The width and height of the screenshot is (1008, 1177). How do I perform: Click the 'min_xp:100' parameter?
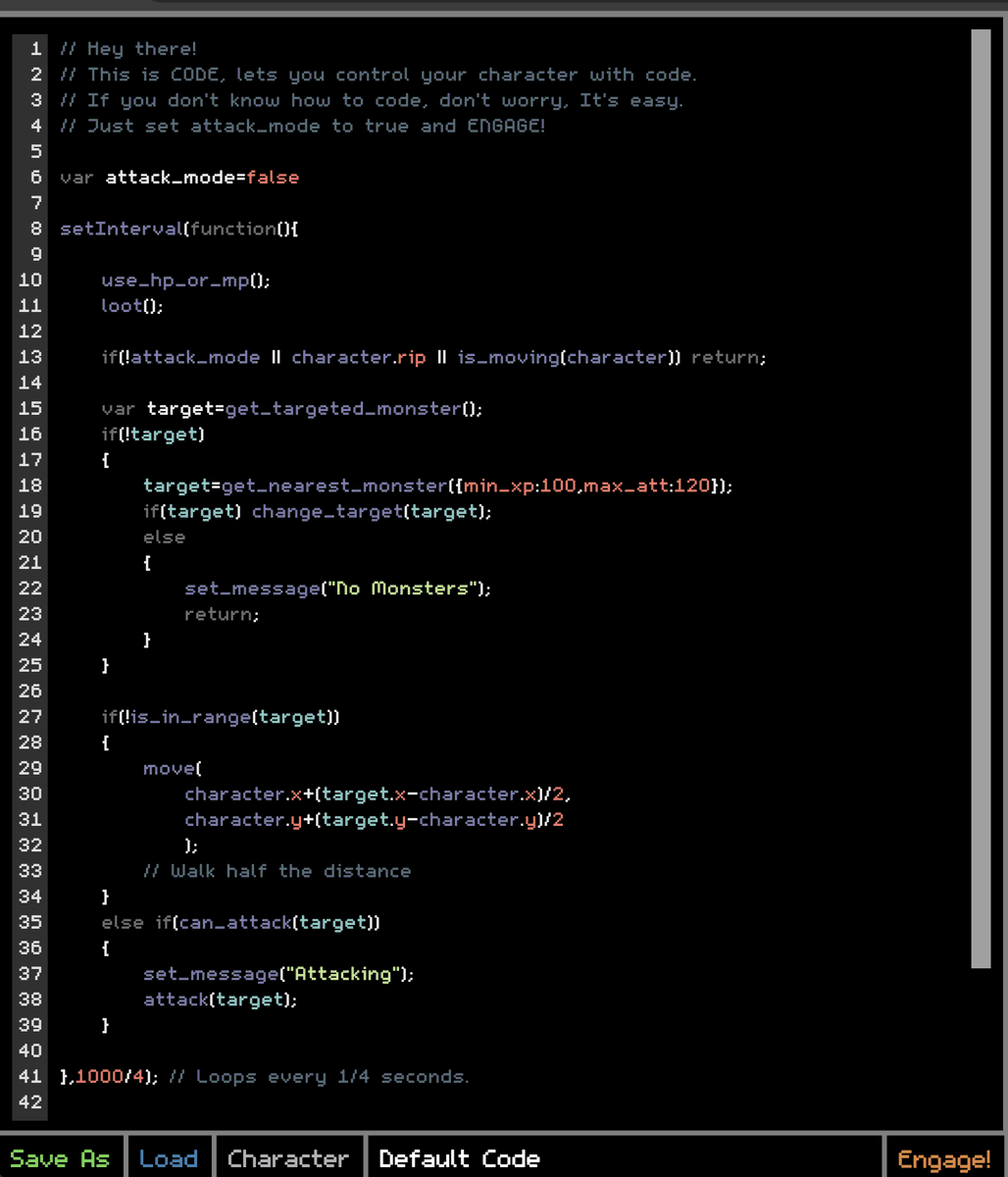(x=520, y=486)
